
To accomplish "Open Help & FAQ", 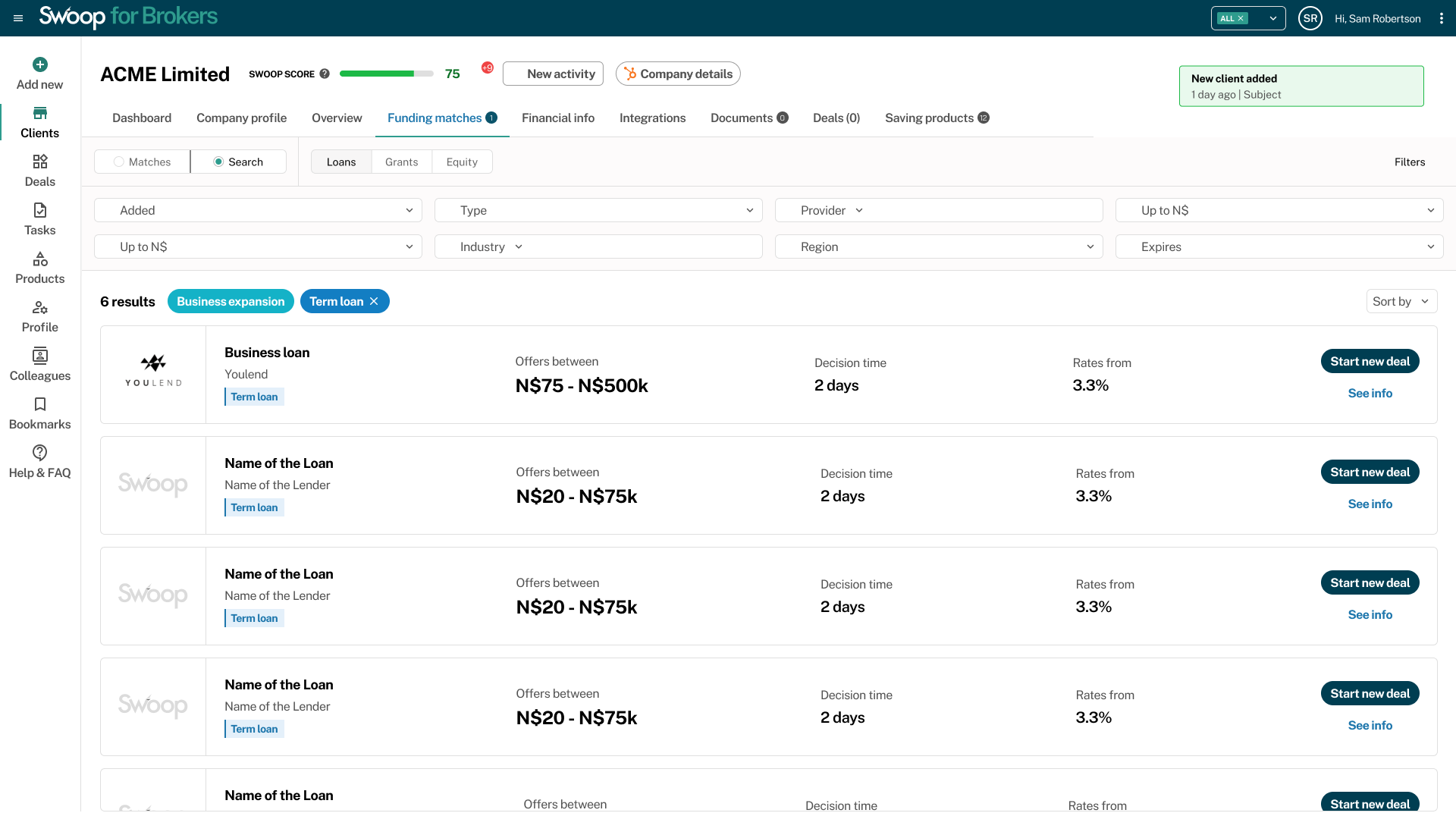I will click(x=40, y=462).
